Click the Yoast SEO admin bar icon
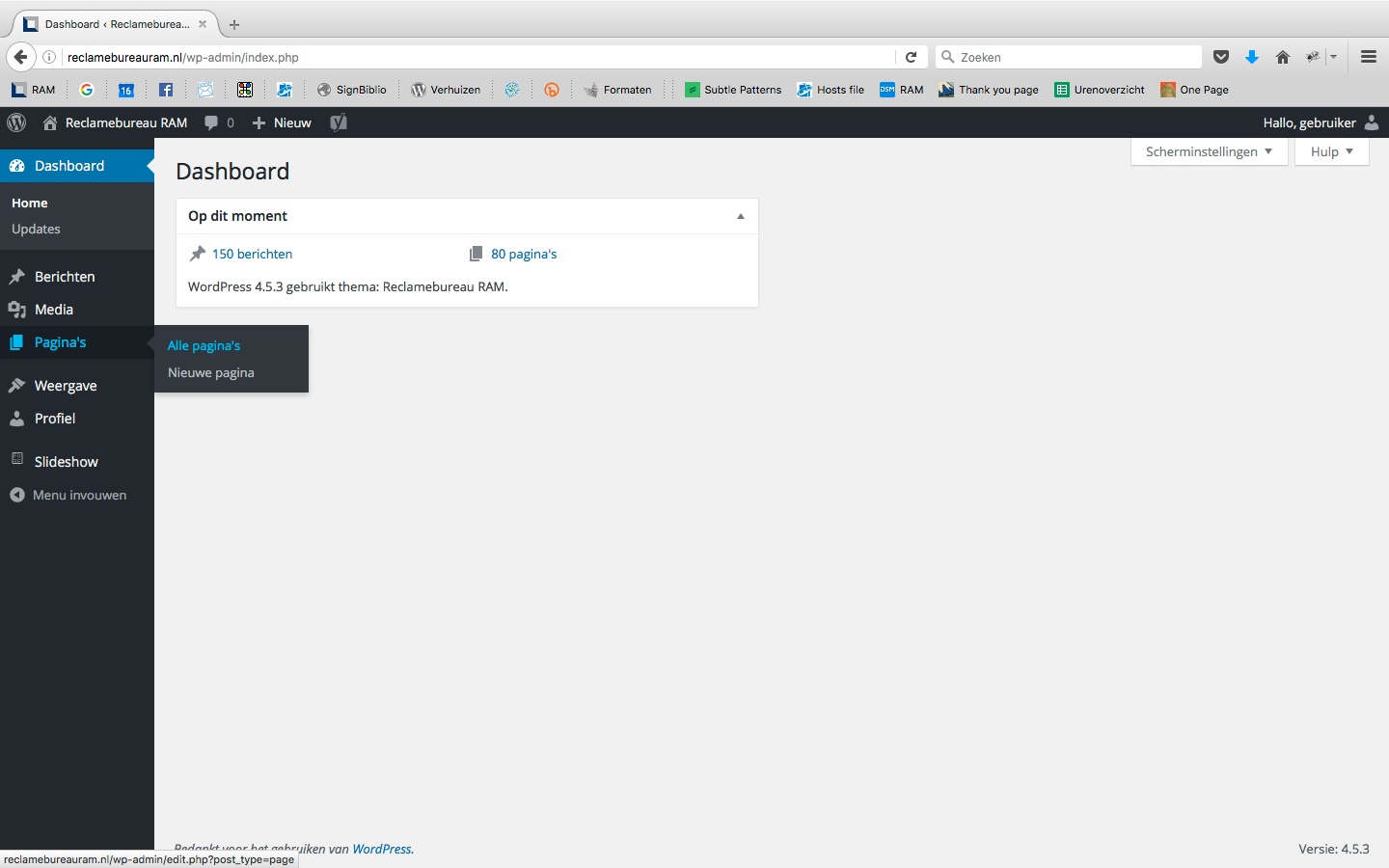This screenshot has height=868, width=1389. [339, 122]
